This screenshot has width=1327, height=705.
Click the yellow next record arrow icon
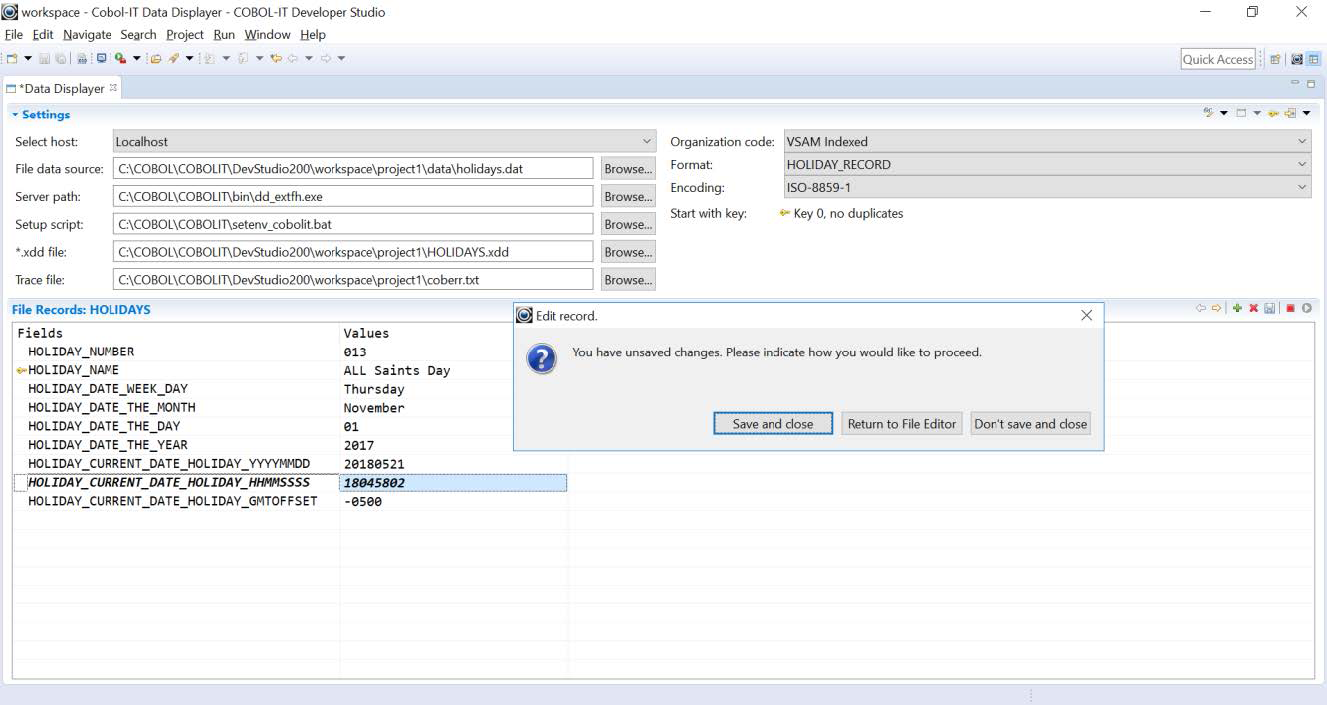1216,309
